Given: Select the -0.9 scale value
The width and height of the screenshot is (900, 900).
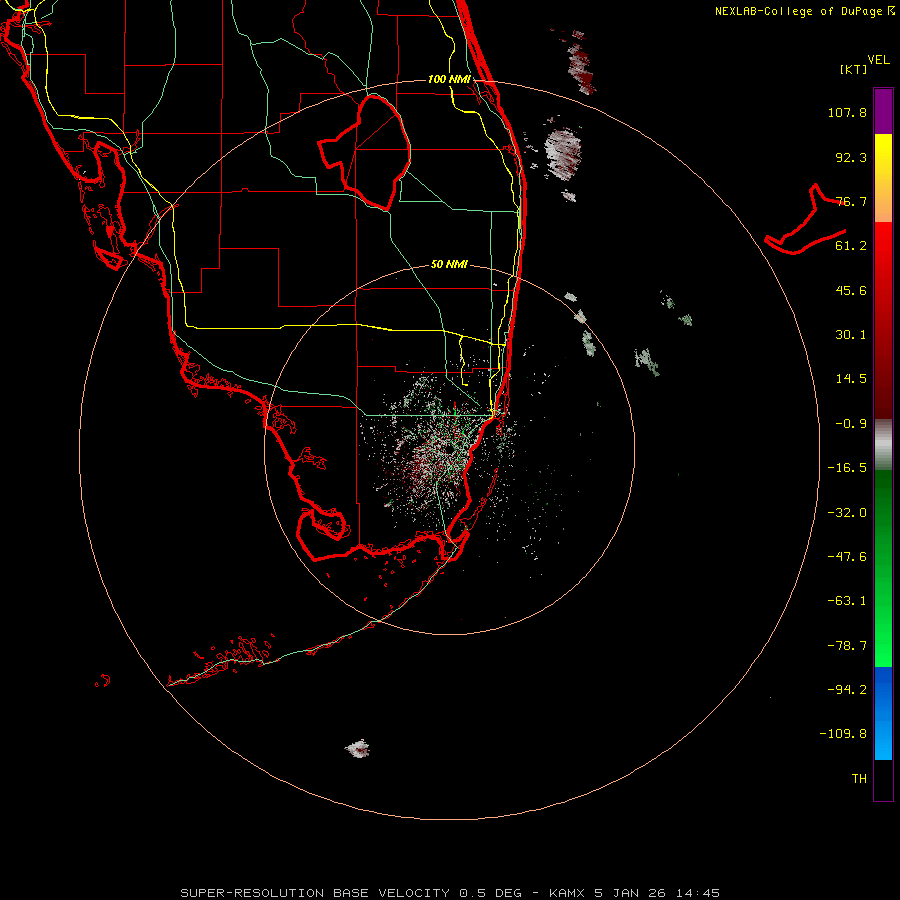Looking at the screenshot, I should (x=851, y=424).
